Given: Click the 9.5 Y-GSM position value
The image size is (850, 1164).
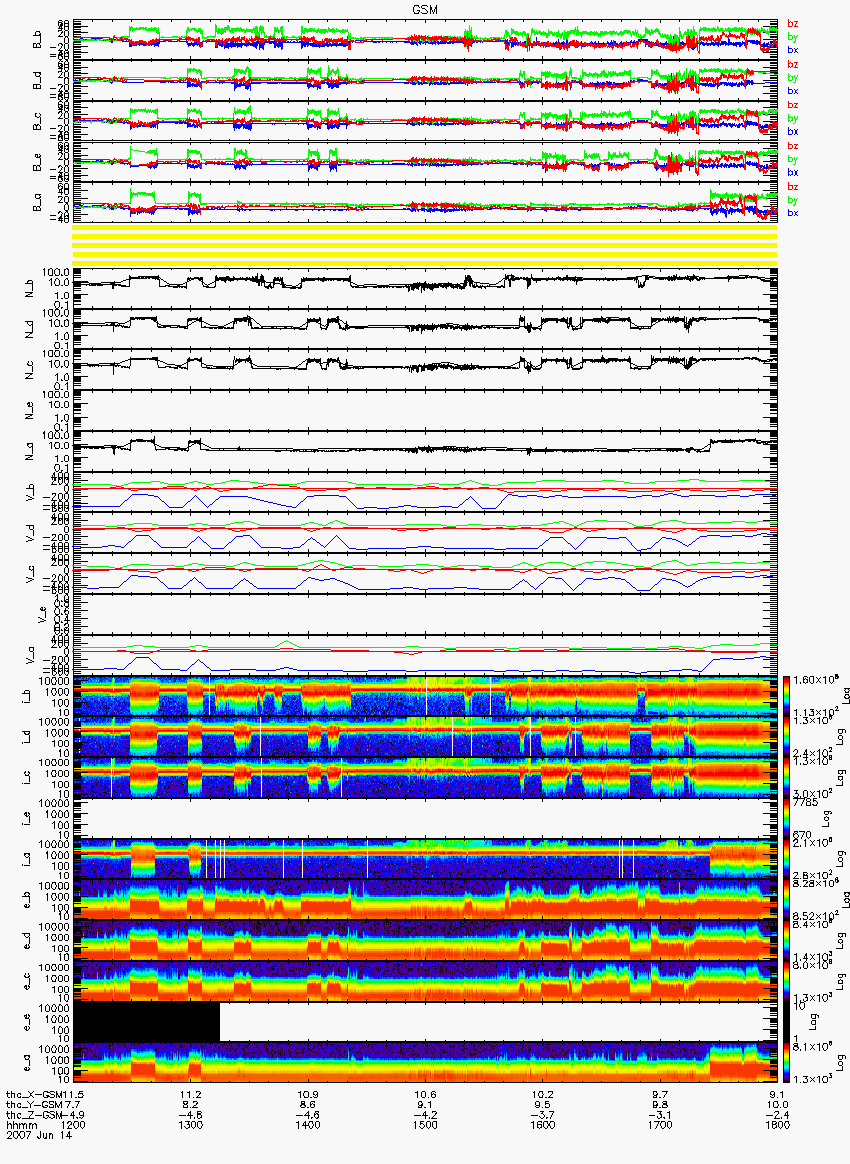Looking at the screenshot, I should [x=543, y=1105].
